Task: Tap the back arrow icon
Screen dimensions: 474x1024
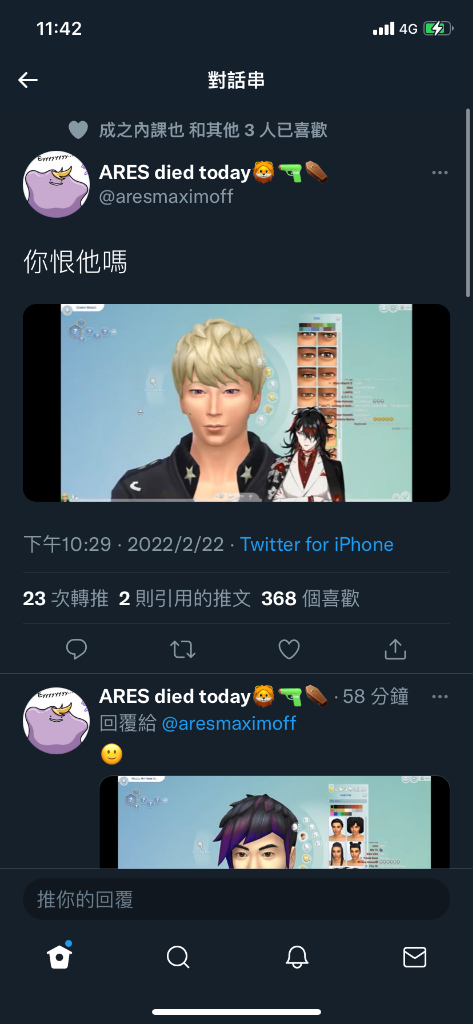Action: pos(28,80)
